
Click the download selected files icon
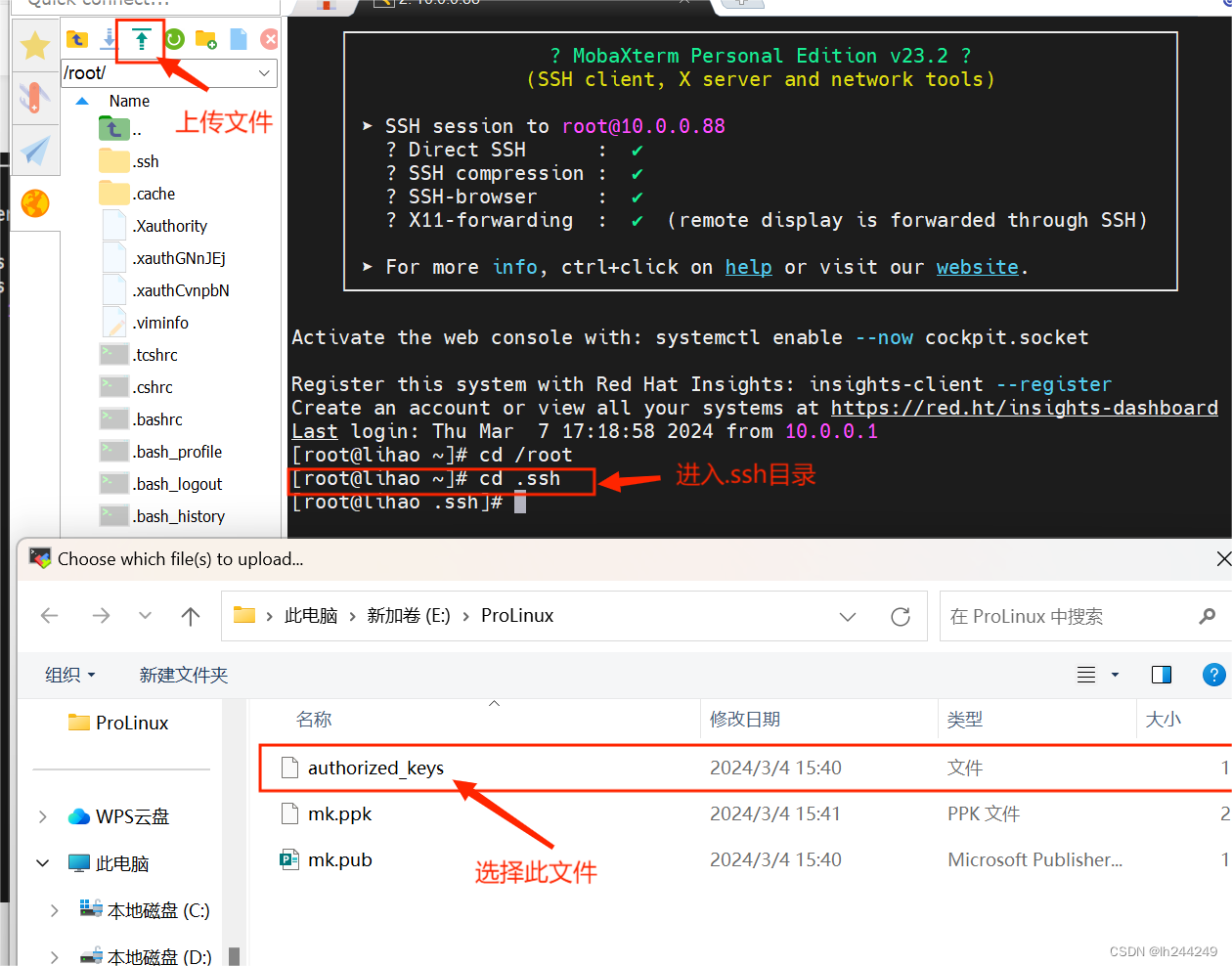(110, 39)
